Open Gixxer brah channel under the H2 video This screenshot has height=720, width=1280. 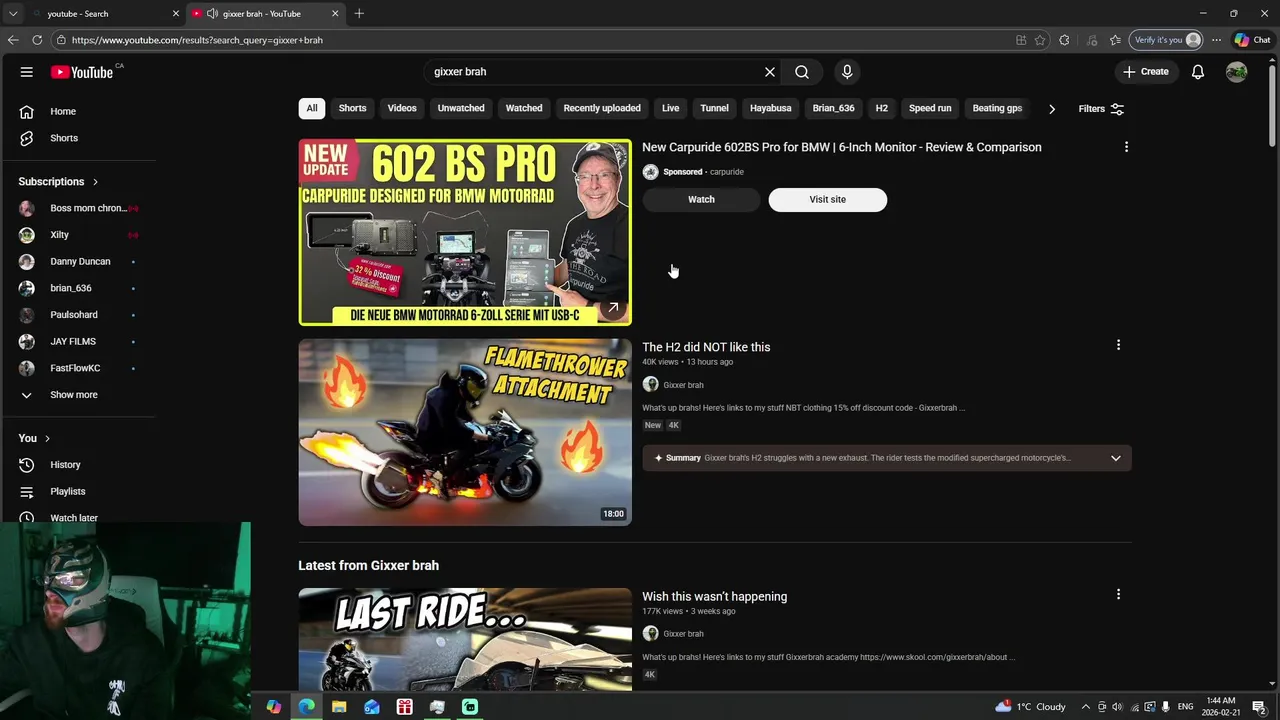pyautogui.click(x=683, y=385)
